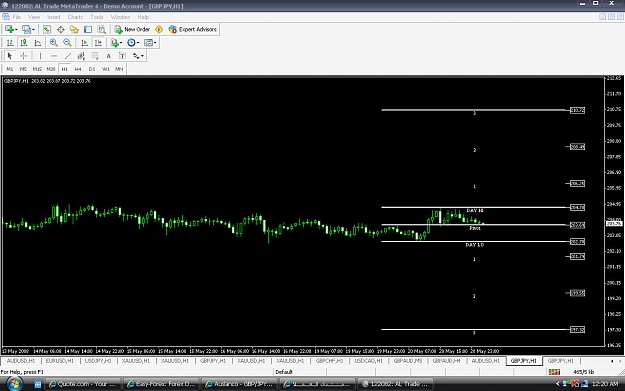Switch to M1 timeframe
The width and height of the screenshot is (625, 391).
click(x=10, y=69)
